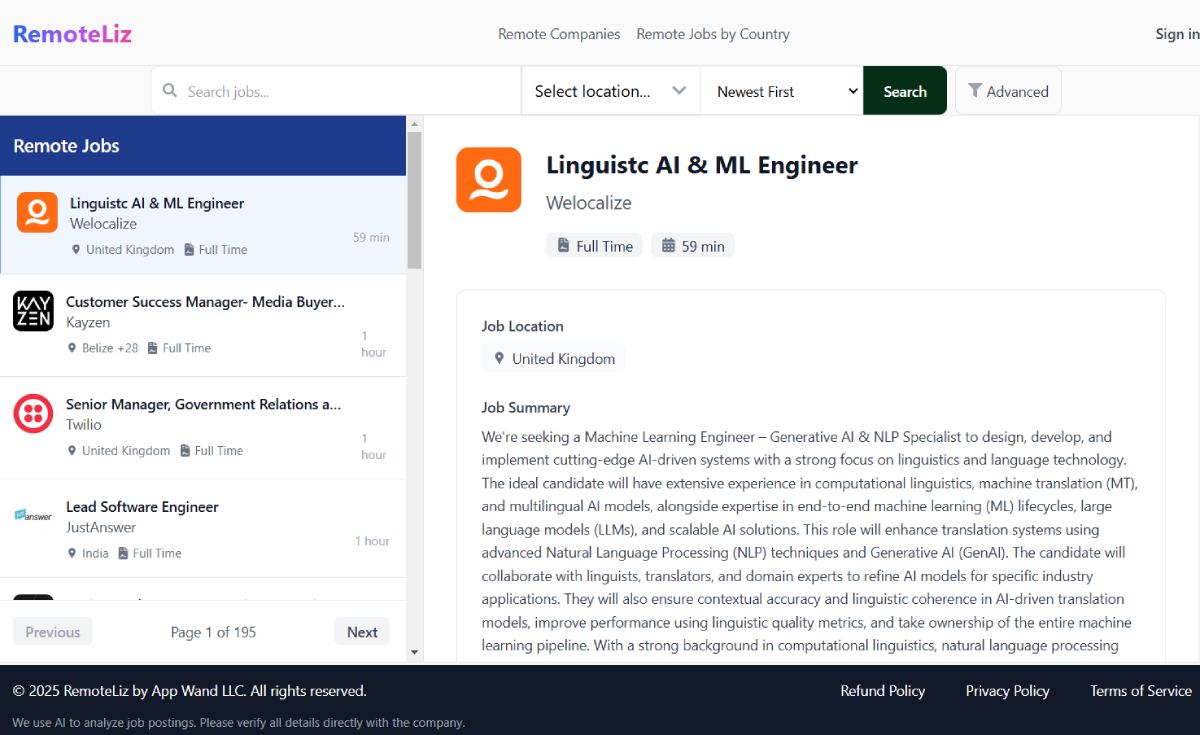Click the search magnifier icon
1200x735 pixels.
(170, 91)
